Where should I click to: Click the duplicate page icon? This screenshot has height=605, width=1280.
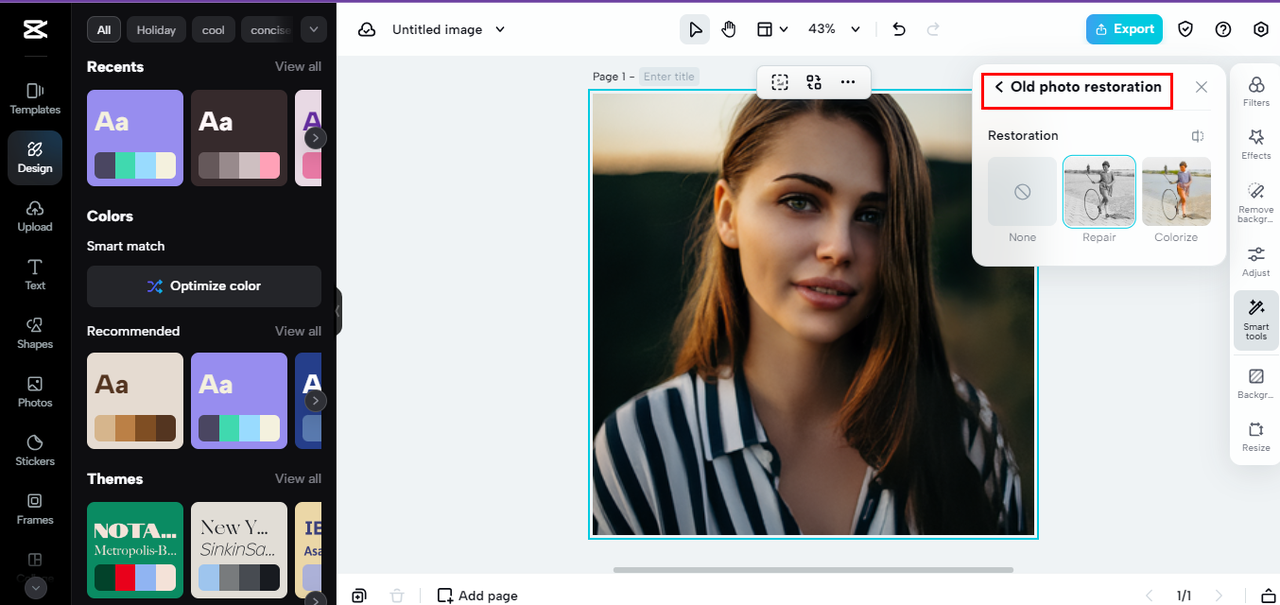[x=359, y=595]
